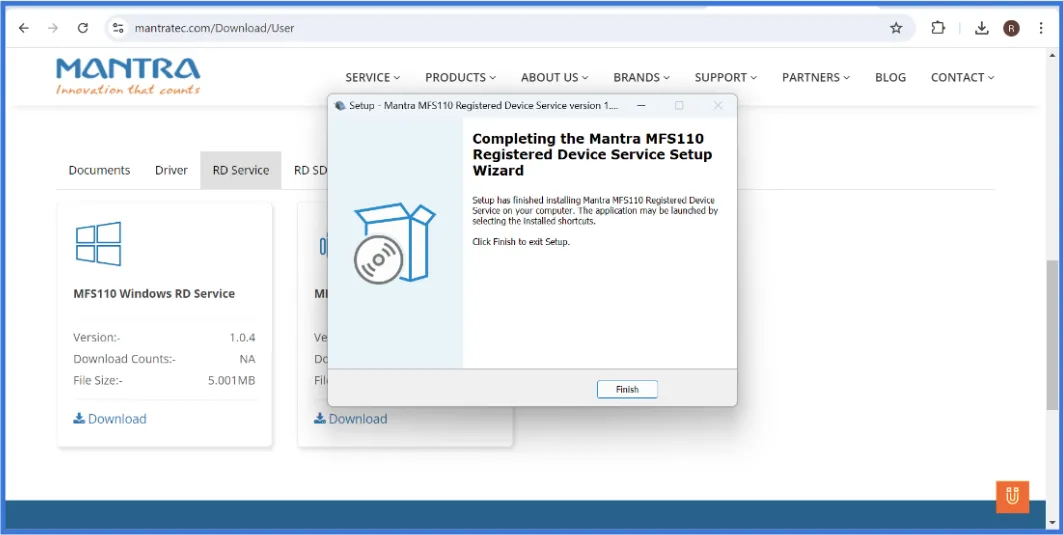Switch to the Driver tab
This screenshot has width=1063, height=535.
(x=171, y=170)
